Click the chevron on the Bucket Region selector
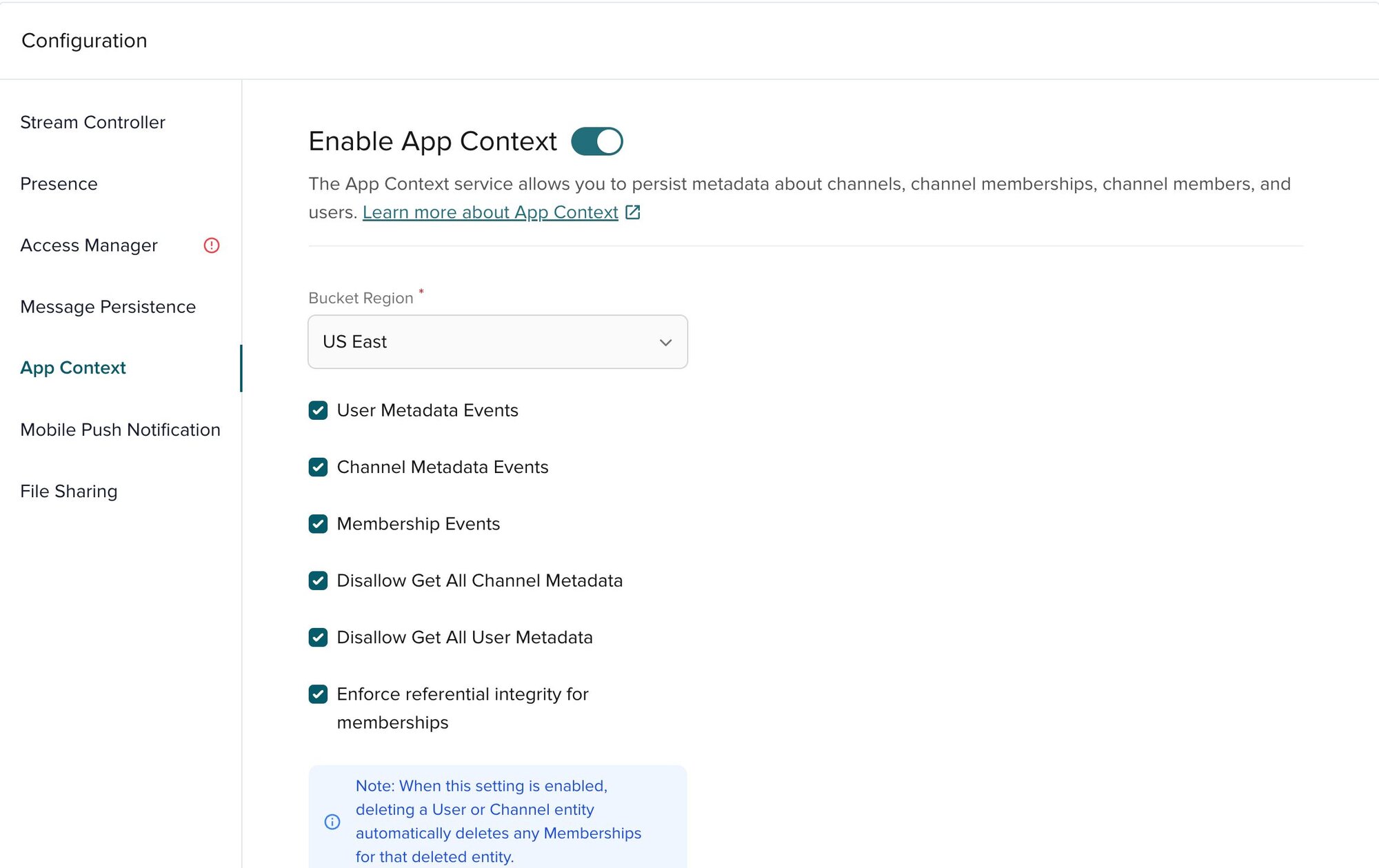 click(x=665, y=342)
